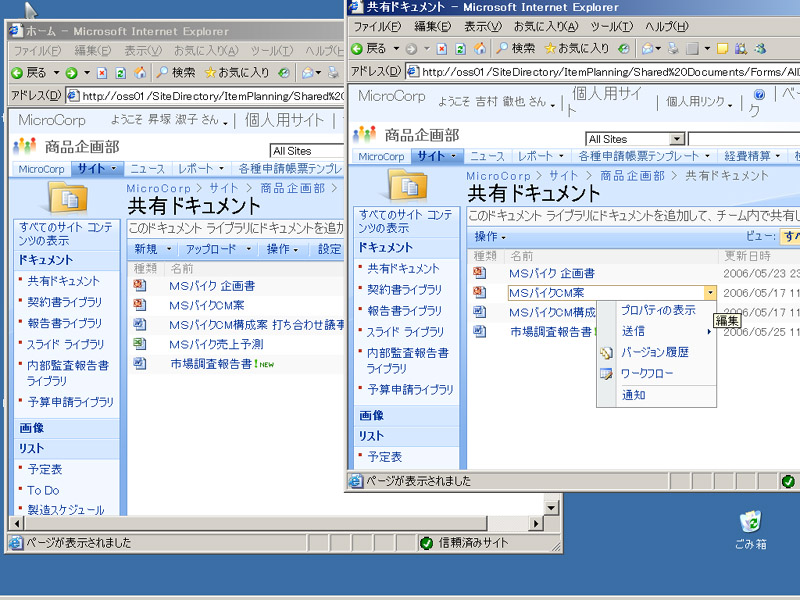Image resolution: width=800 pixels, height=600 pixels.
Task: Click file icon beside MSバイクCM案 in front window
Action: click(479, 292)
